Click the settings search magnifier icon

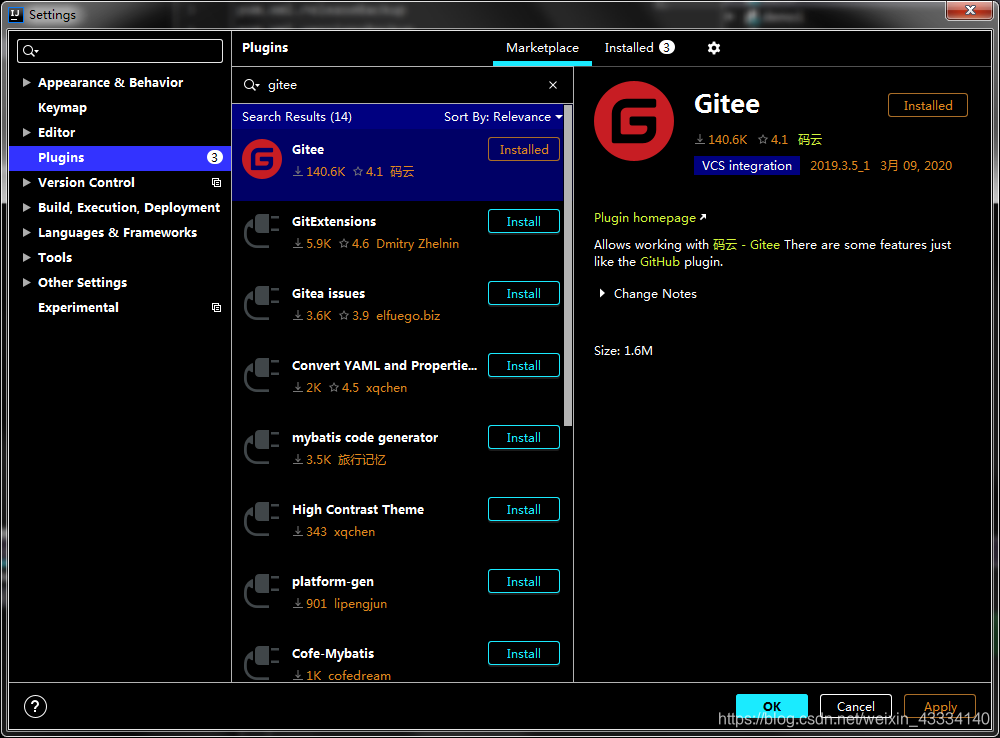(x=30, y=51)
